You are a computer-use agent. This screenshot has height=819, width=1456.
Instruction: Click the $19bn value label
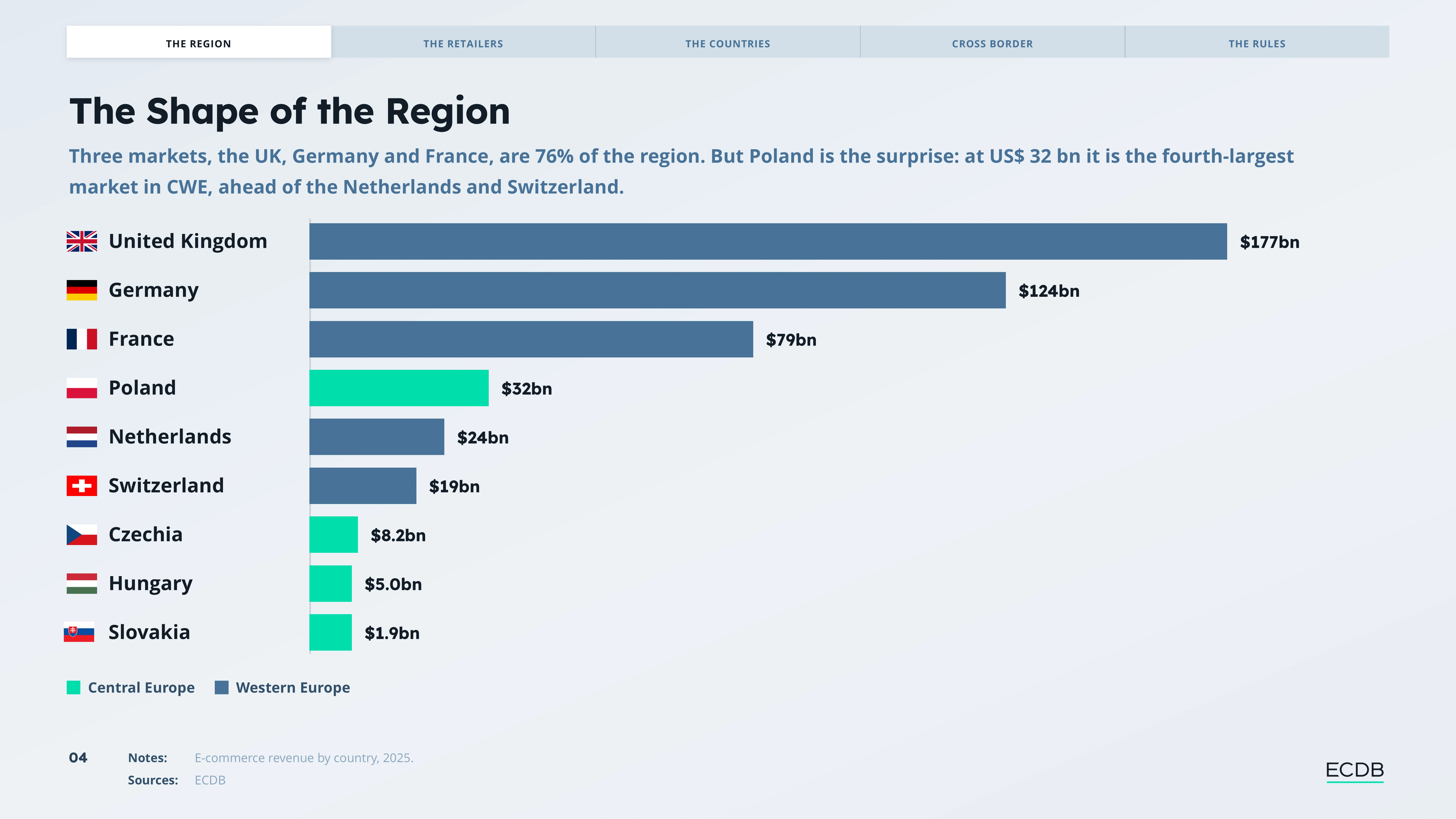coord(455,487)
